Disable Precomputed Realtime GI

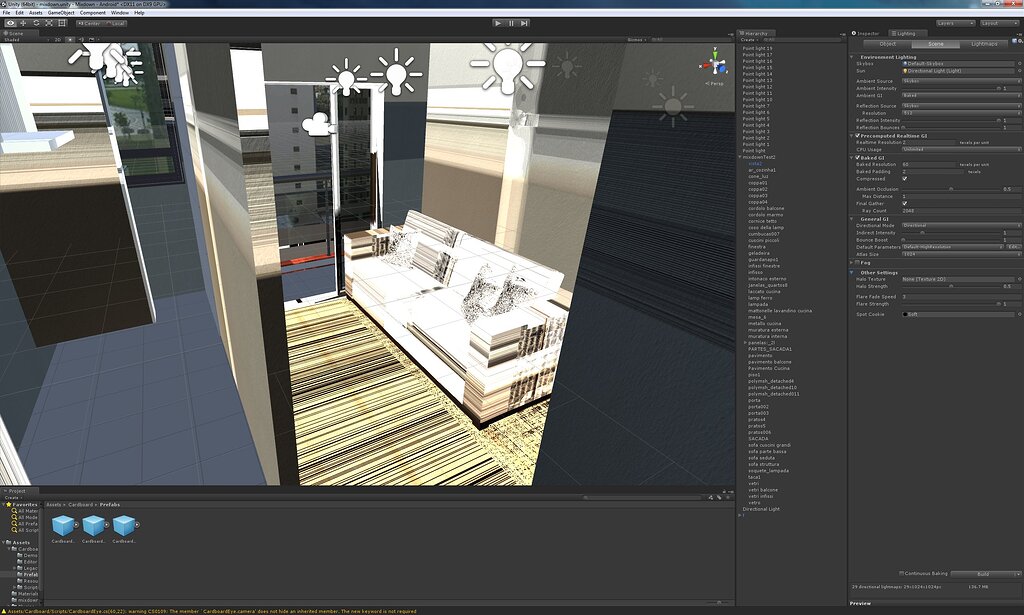coord(857,135)
